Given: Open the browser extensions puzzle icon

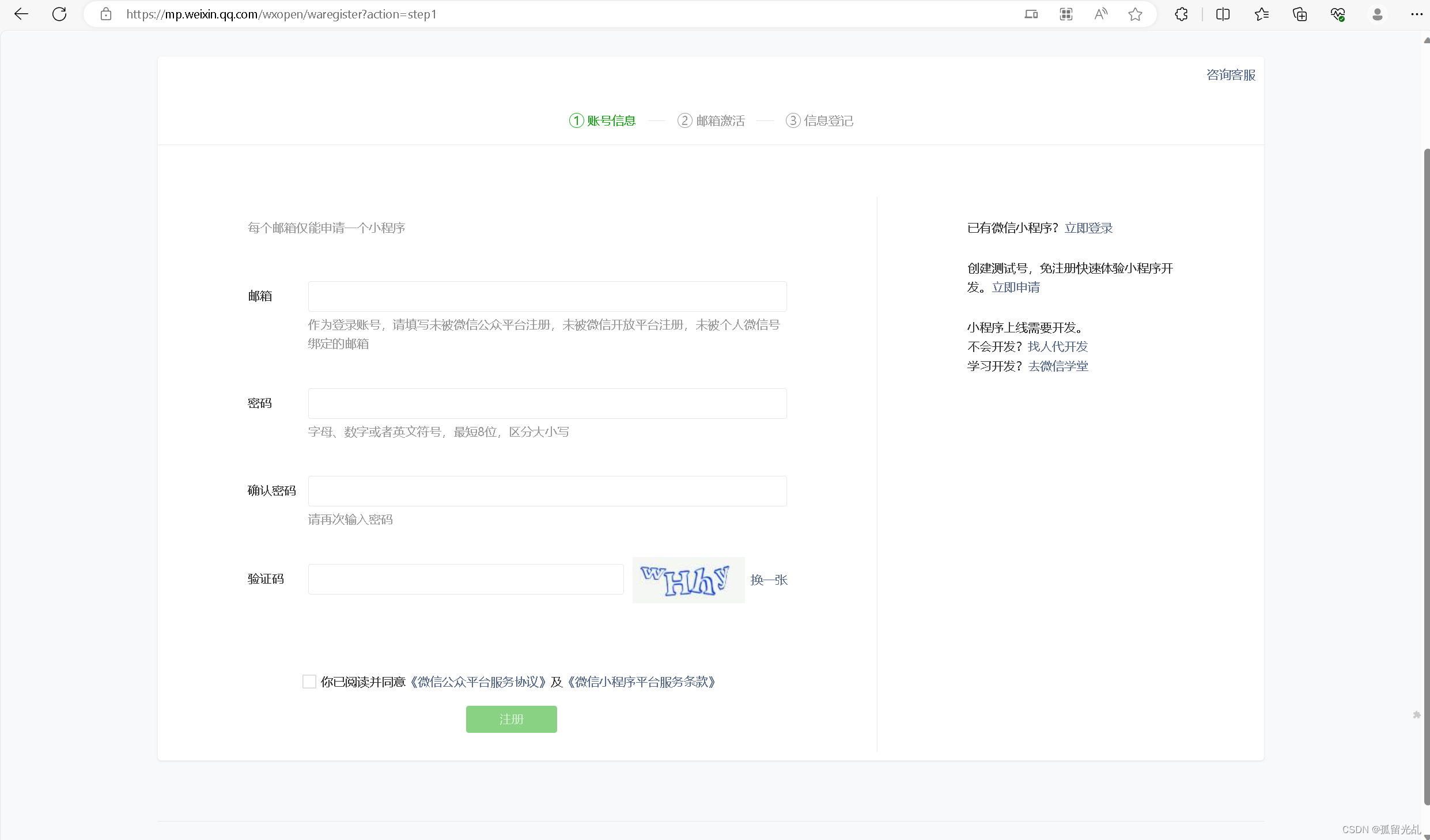Looking at the screenshot, I should tap(1181, 14).
